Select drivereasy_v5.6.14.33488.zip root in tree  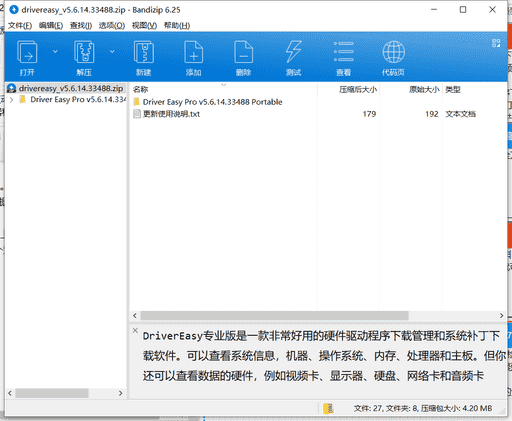click(66, 88)
